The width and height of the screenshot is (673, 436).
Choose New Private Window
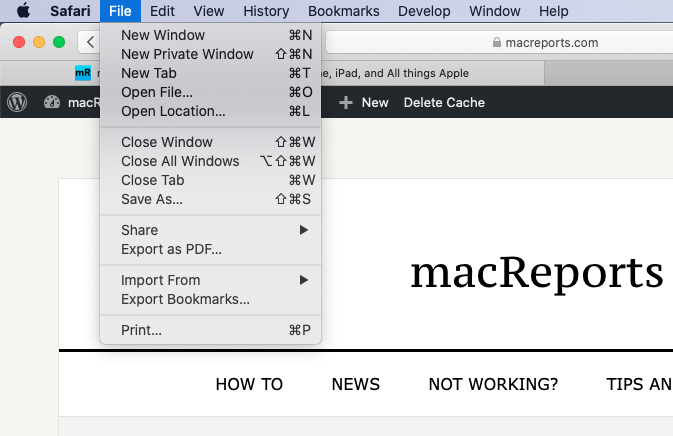pos(210,54)
